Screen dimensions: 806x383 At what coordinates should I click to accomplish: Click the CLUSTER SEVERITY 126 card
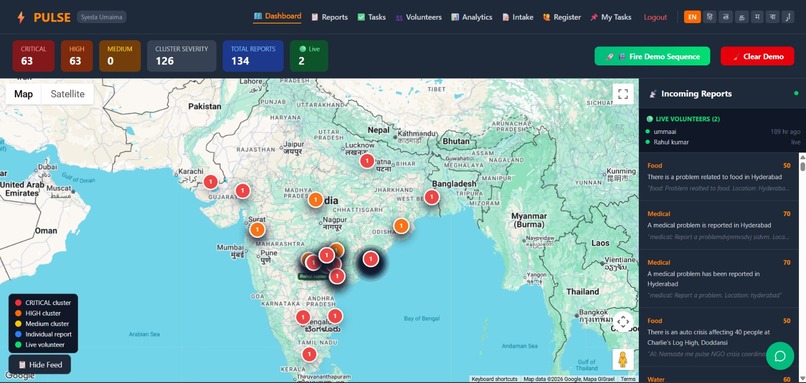click(x=181, y=56)
